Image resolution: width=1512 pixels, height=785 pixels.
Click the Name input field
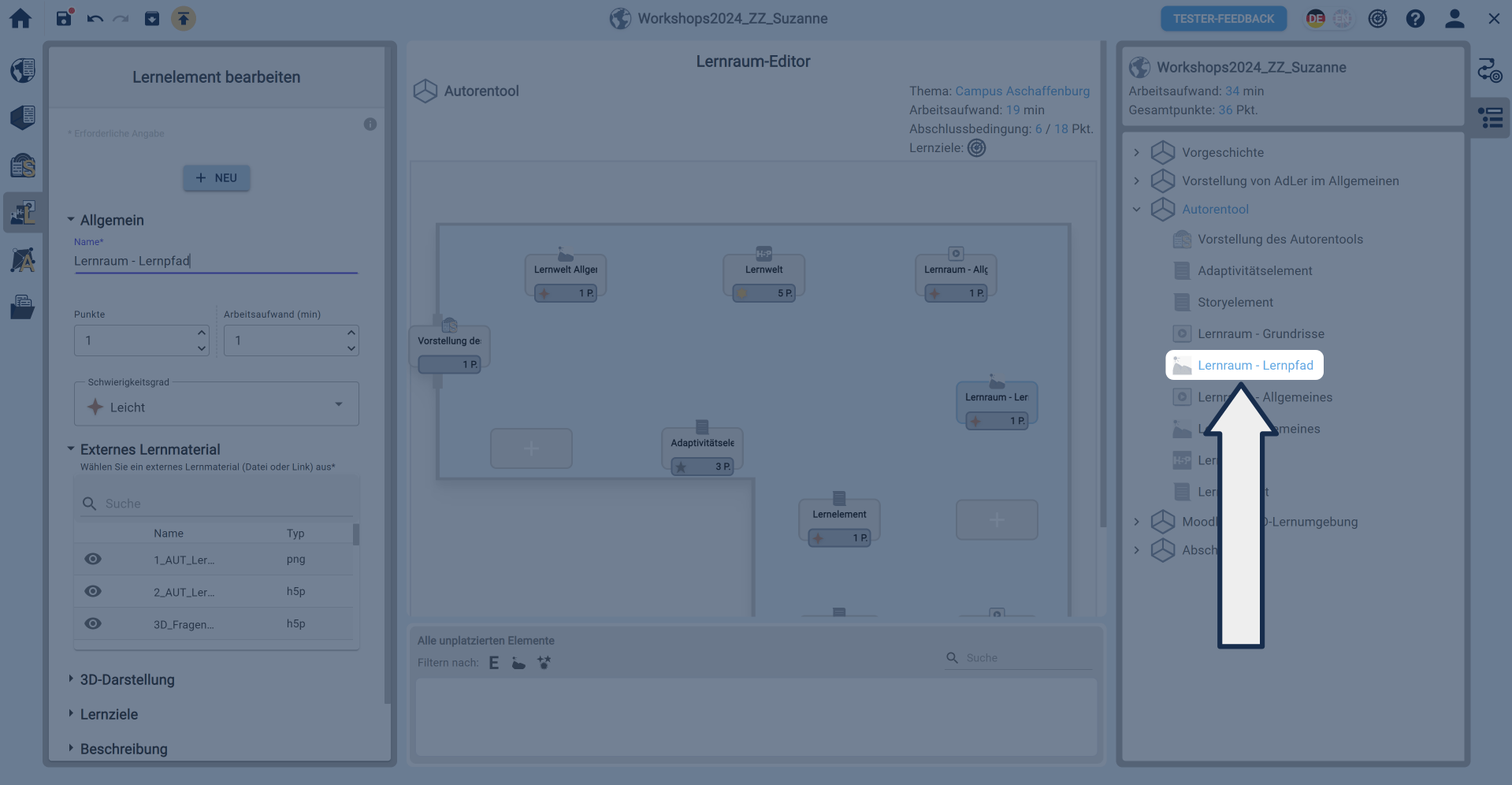coord(216,261)
